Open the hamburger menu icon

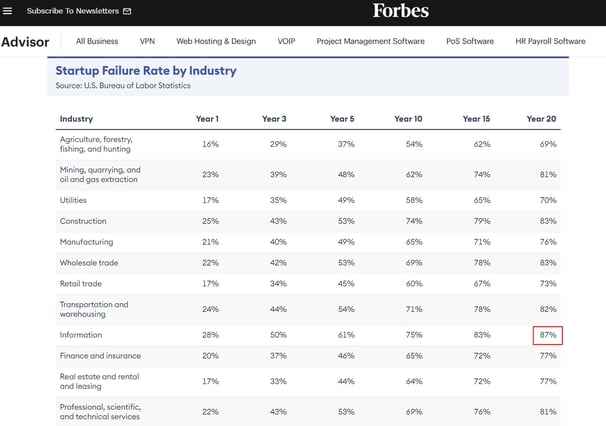pyautogui.click(x=7, y=11)
